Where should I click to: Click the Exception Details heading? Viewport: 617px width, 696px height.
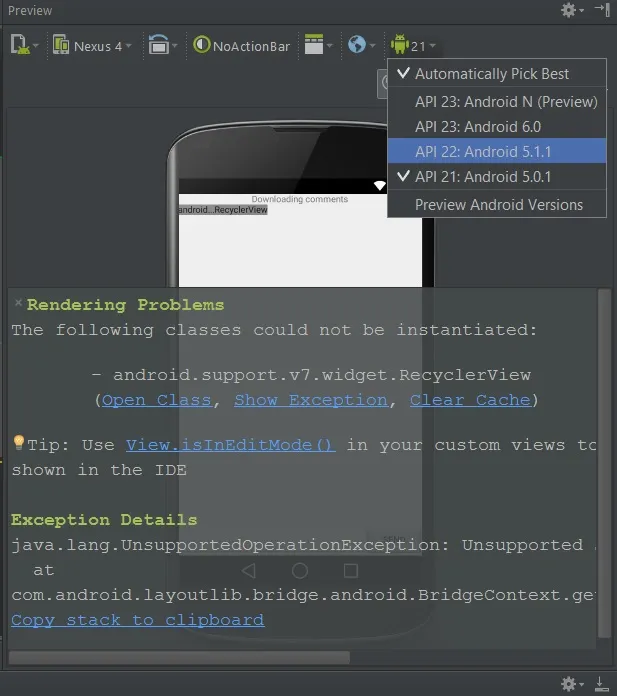pos(104,520)
